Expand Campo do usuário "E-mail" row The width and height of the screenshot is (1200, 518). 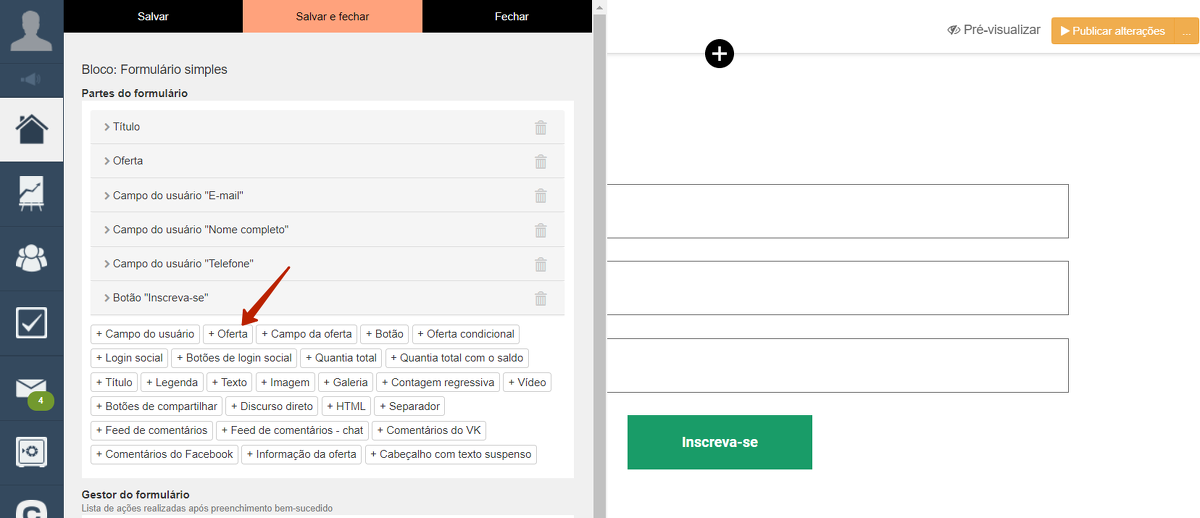[177, 196]
